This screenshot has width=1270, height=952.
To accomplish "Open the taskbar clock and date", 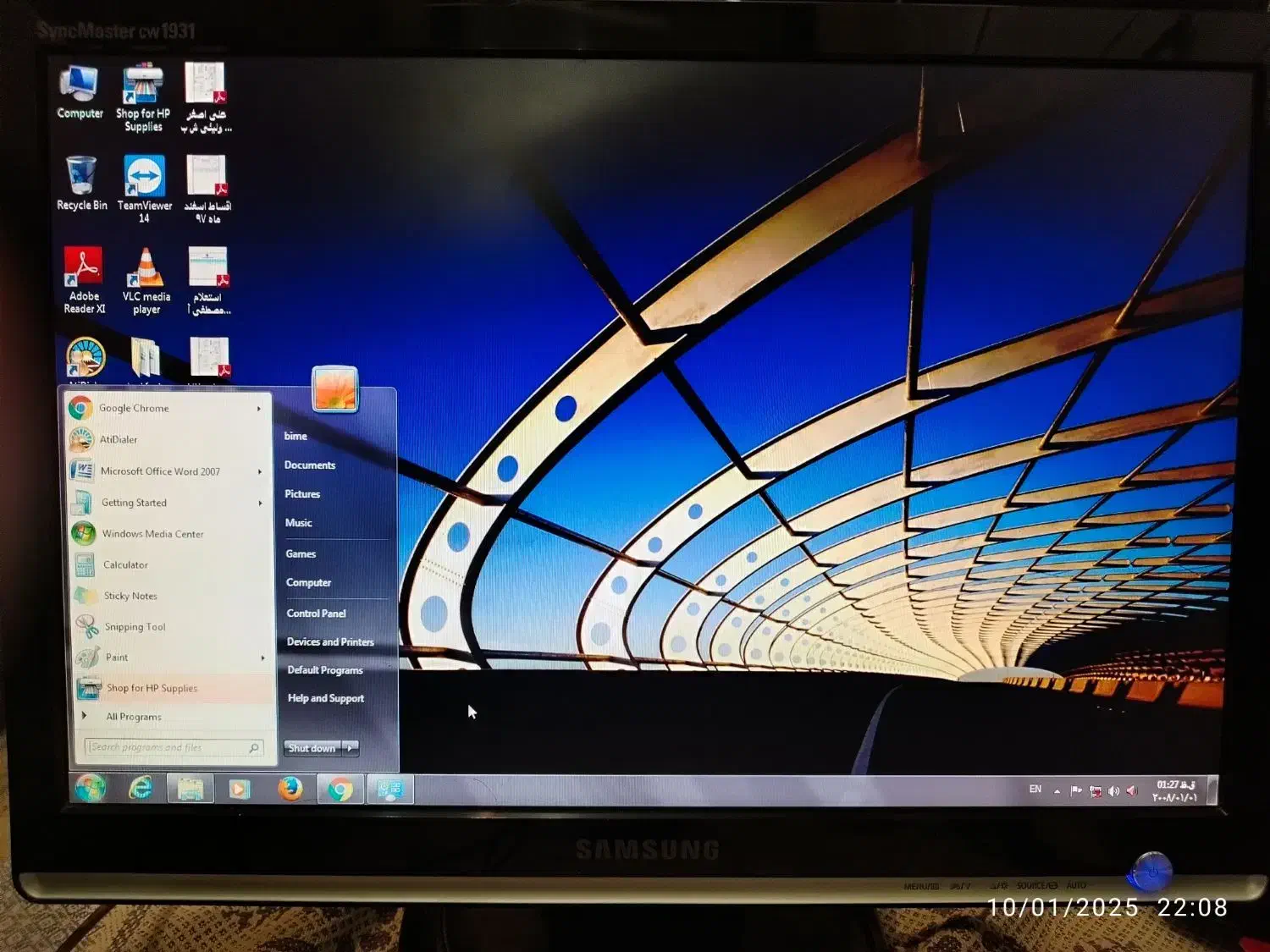I will 1177,791.
